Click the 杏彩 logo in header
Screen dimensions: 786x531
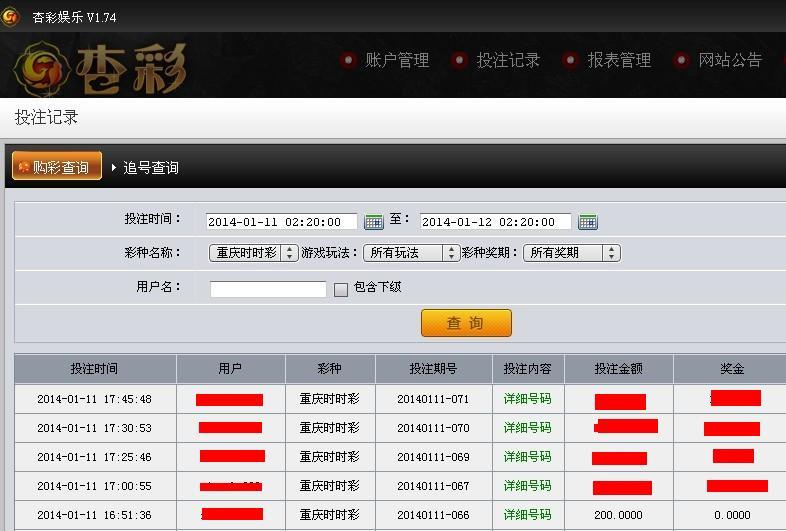coord(100,69)
